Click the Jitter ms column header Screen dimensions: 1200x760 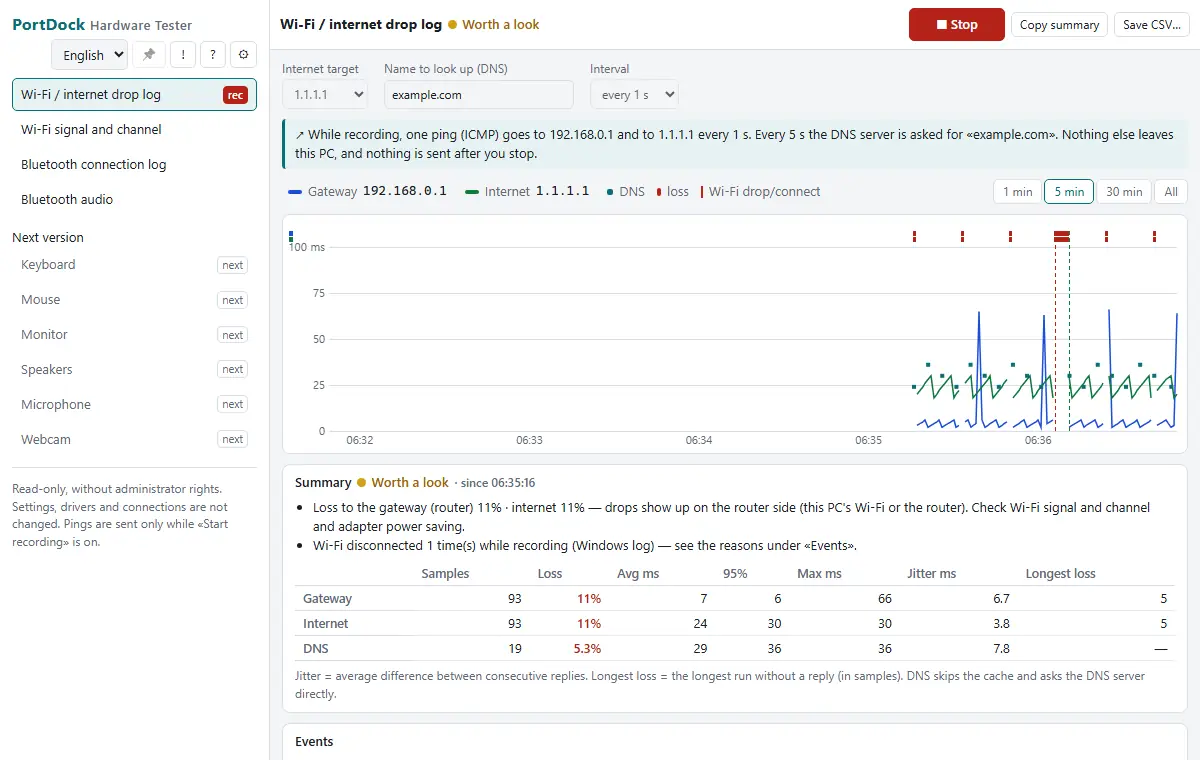(x=932, y=574)
